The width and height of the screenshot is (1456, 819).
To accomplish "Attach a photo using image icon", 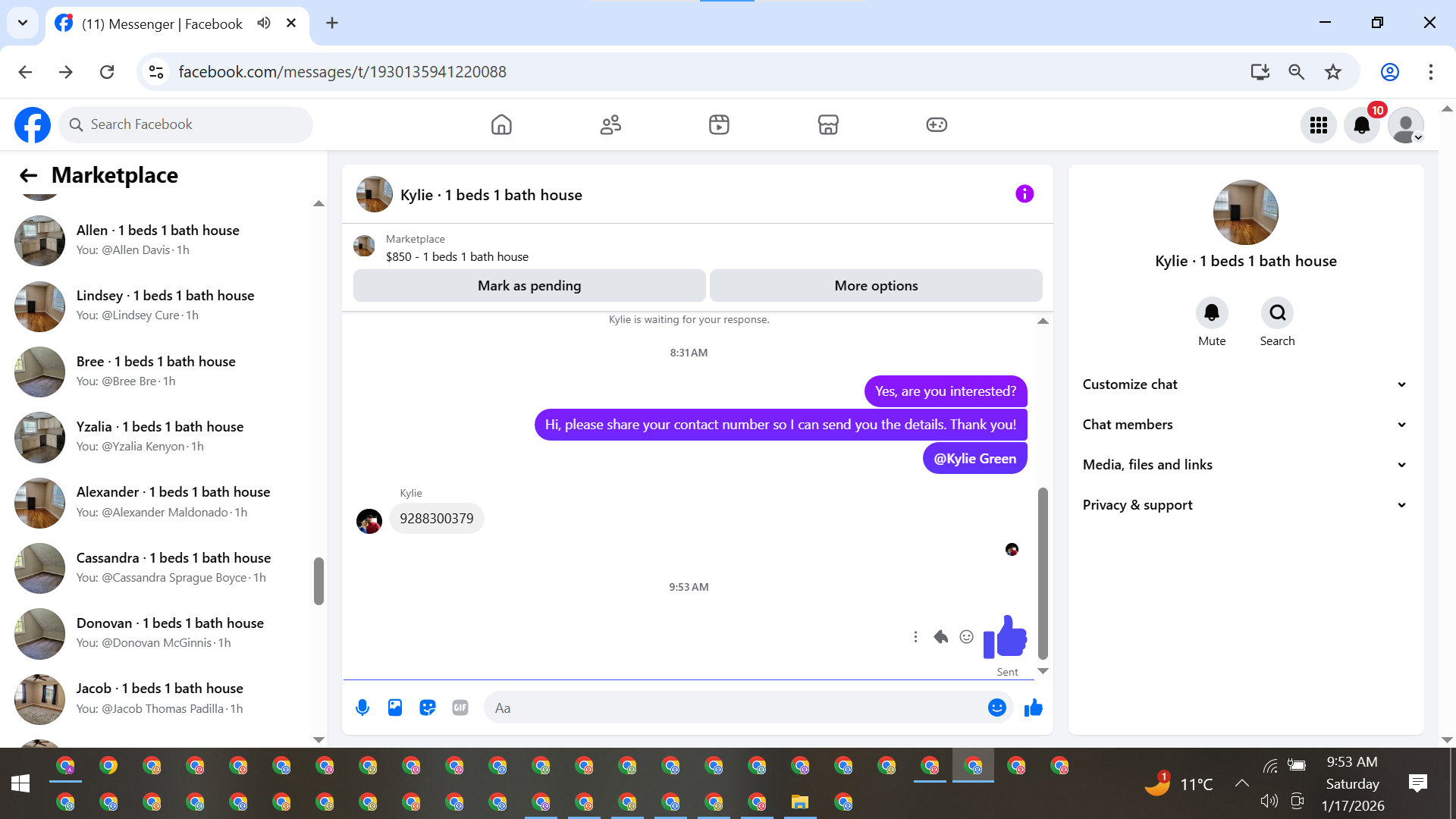I will pos(395,708).
